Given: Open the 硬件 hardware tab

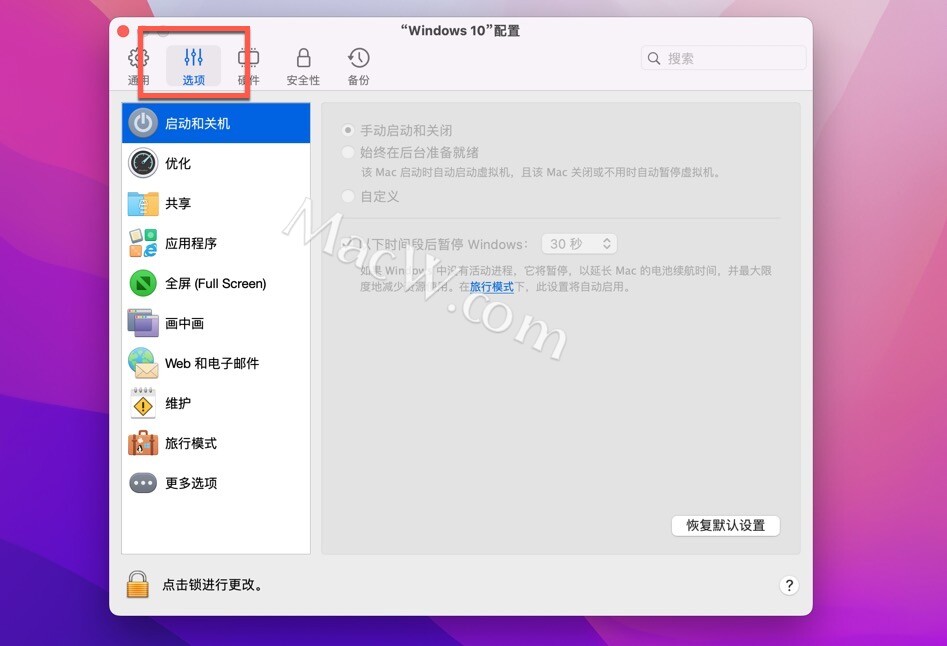Looking at the screenshot, I should [x=248, y=66].
